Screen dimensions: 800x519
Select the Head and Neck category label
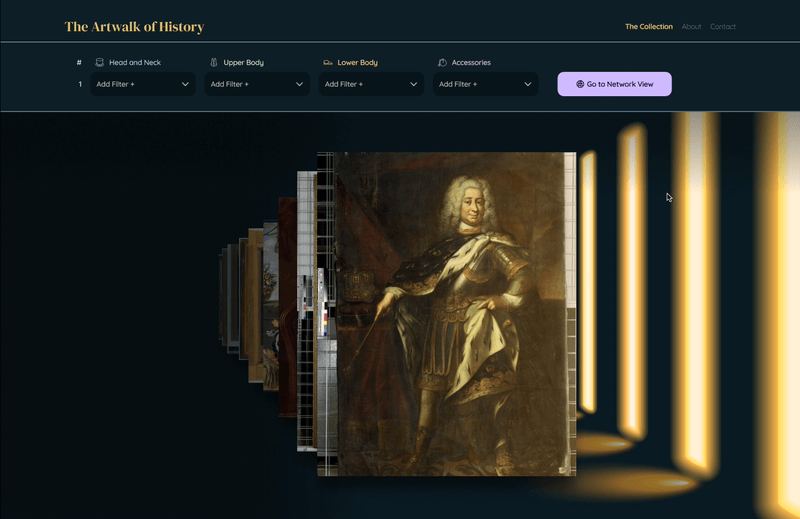(135, 63)
